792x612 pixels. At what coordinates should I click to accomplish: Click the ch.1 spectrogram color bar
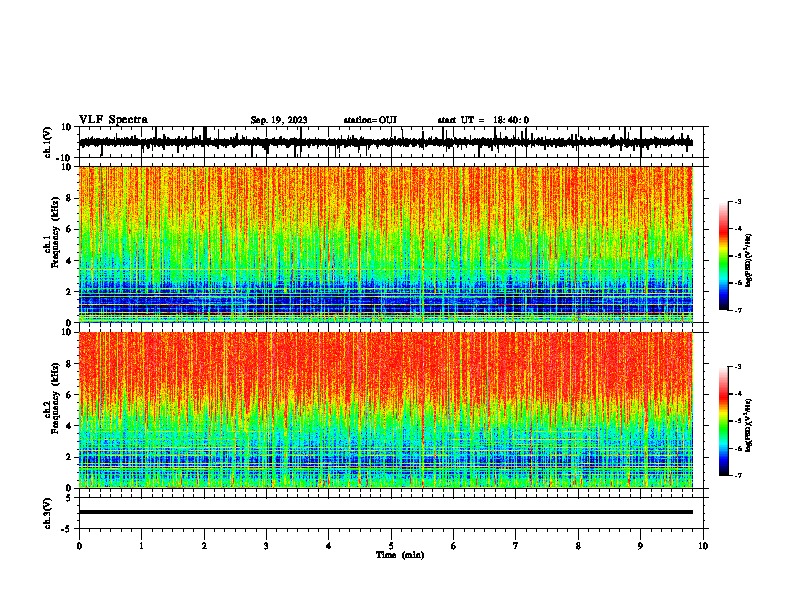pyautogui.click(x=724, y=256)
